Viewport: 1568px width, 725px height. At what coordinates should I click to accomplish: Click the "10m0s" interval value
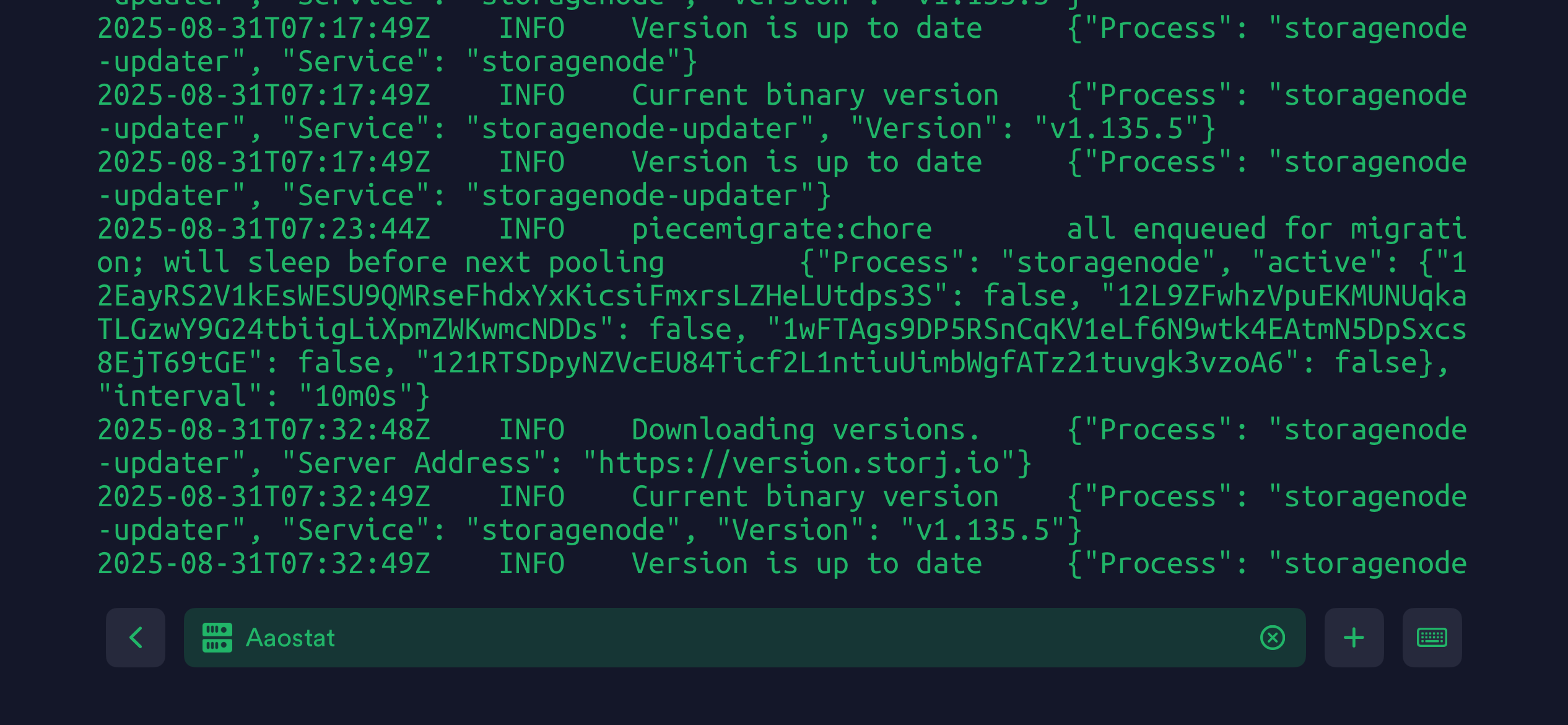tap(355, 397)
